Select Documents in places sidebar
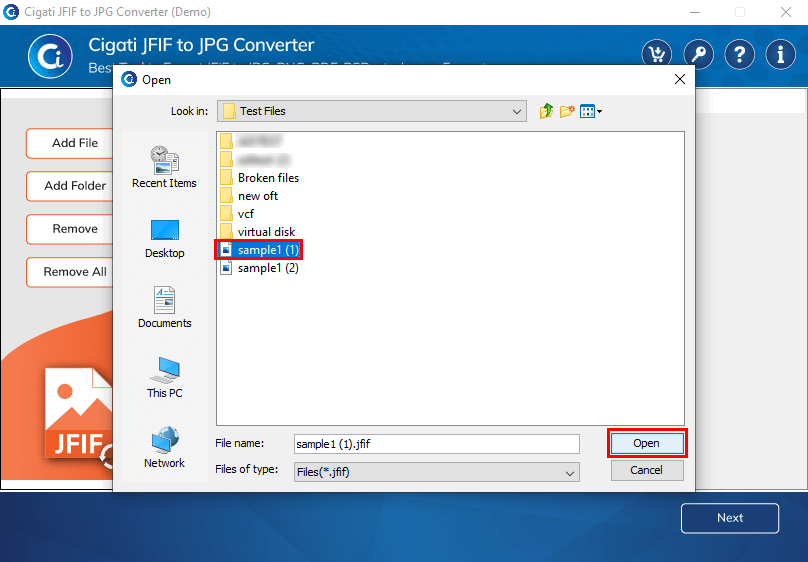 click(x=164, y=308)
